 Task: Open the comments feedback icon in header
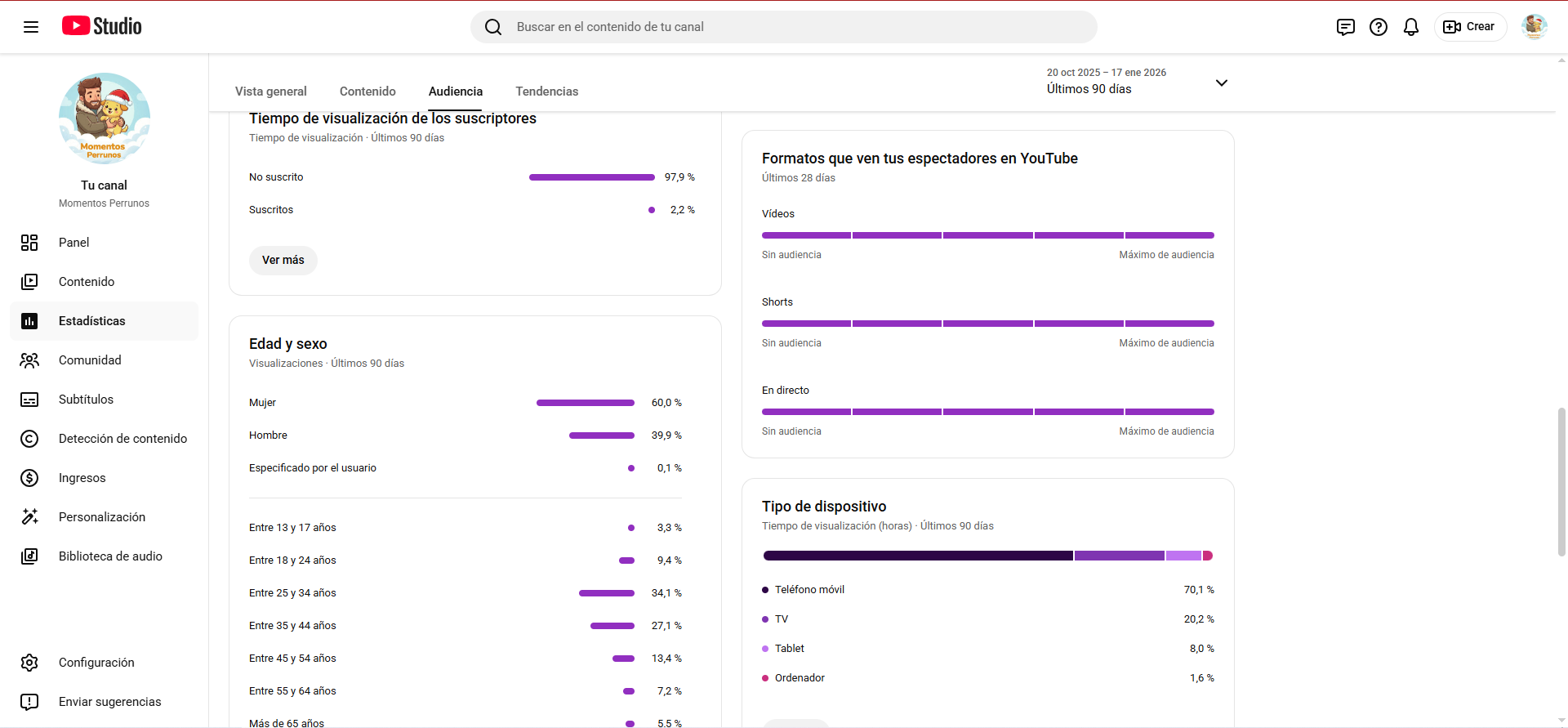pyautogui.click(x=1345, y=27)
